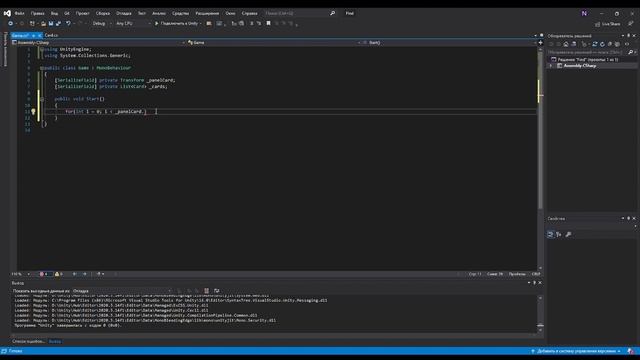This screenshot has width=640, height=360.
Task: Open the Debug configuration dropdown
Action: pyautogui.click(x=102, y=24)
